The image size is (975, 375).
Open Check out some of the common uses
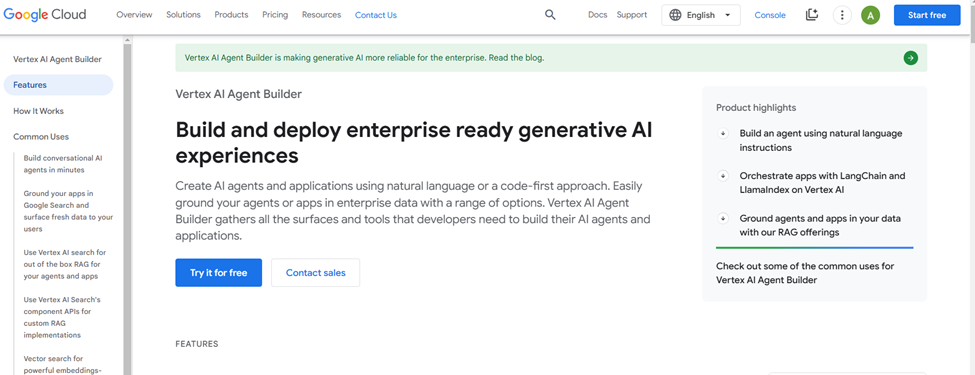pos(805,273)
